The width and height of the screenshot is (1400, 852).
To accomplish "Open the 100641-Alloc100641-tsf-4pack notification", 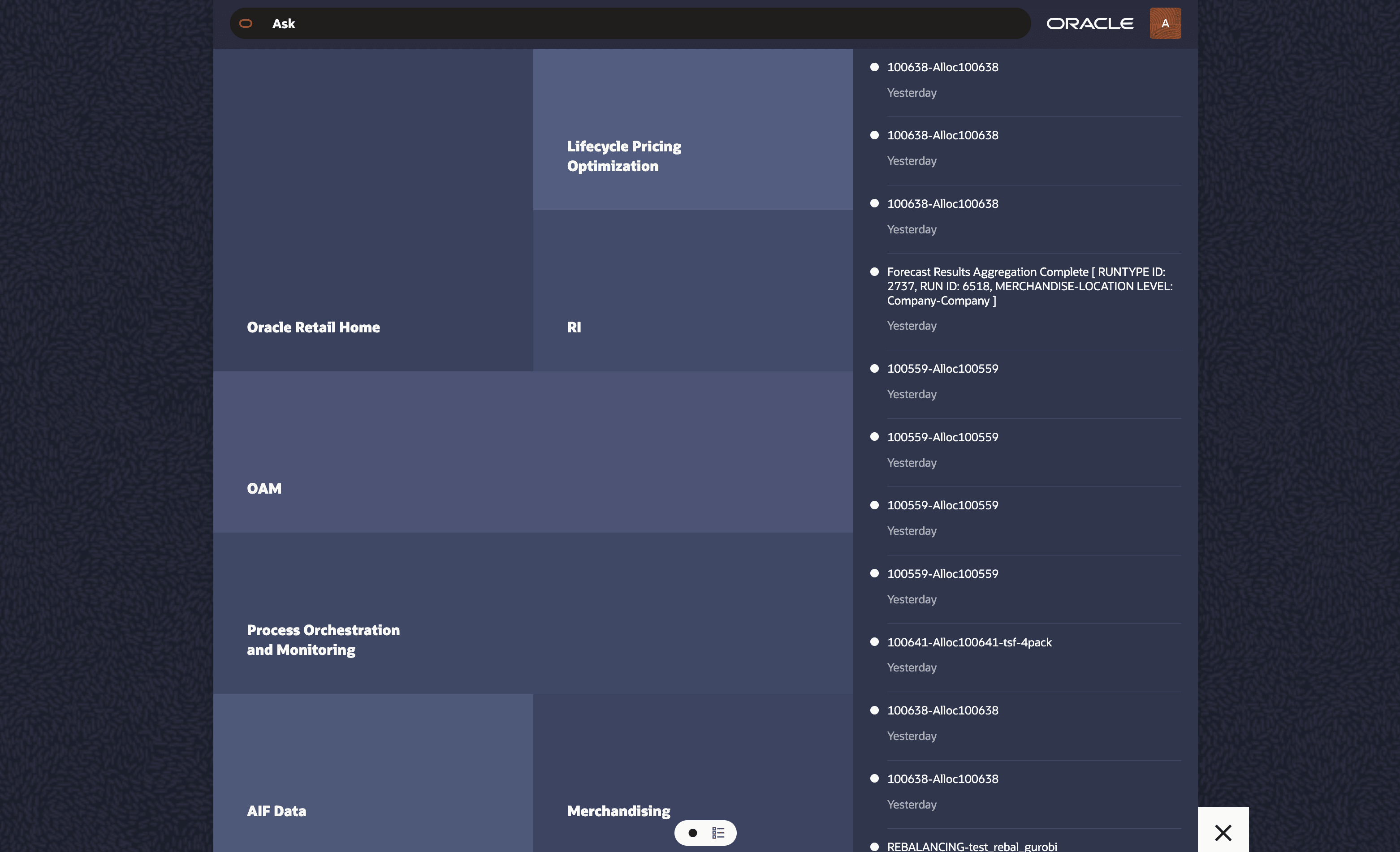I will coord(969,642).
